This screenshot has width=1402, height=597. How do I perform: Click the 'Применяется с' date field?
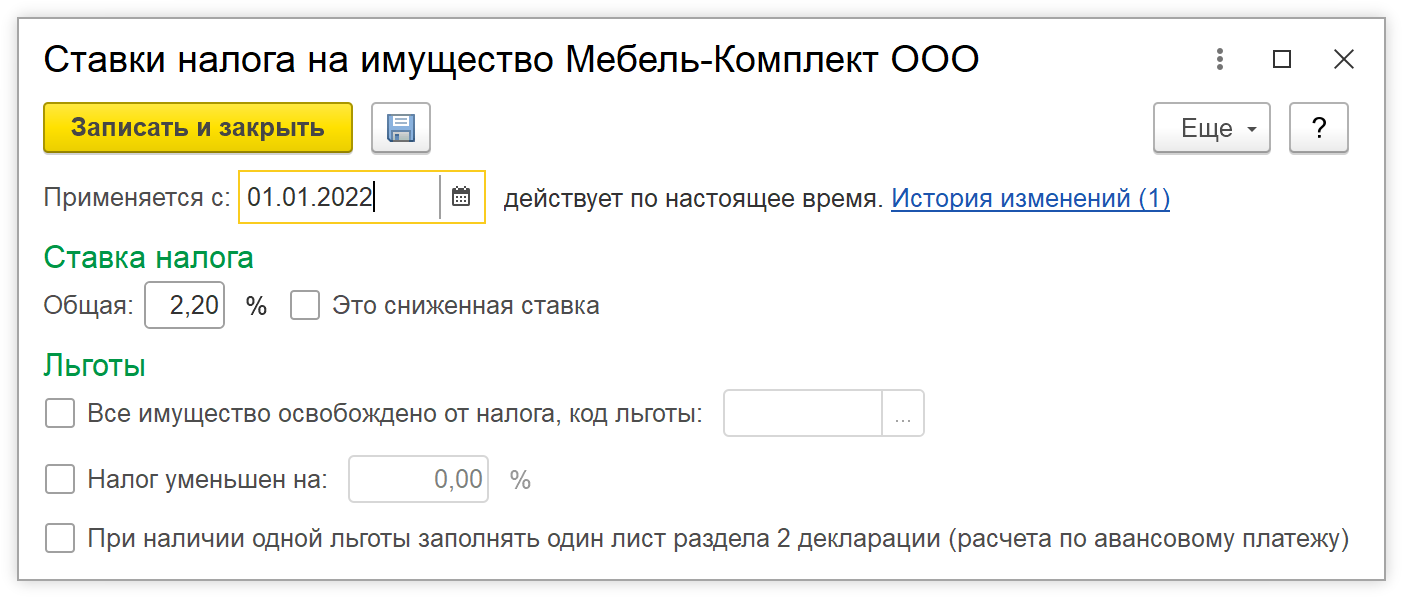tap(340, 197)
